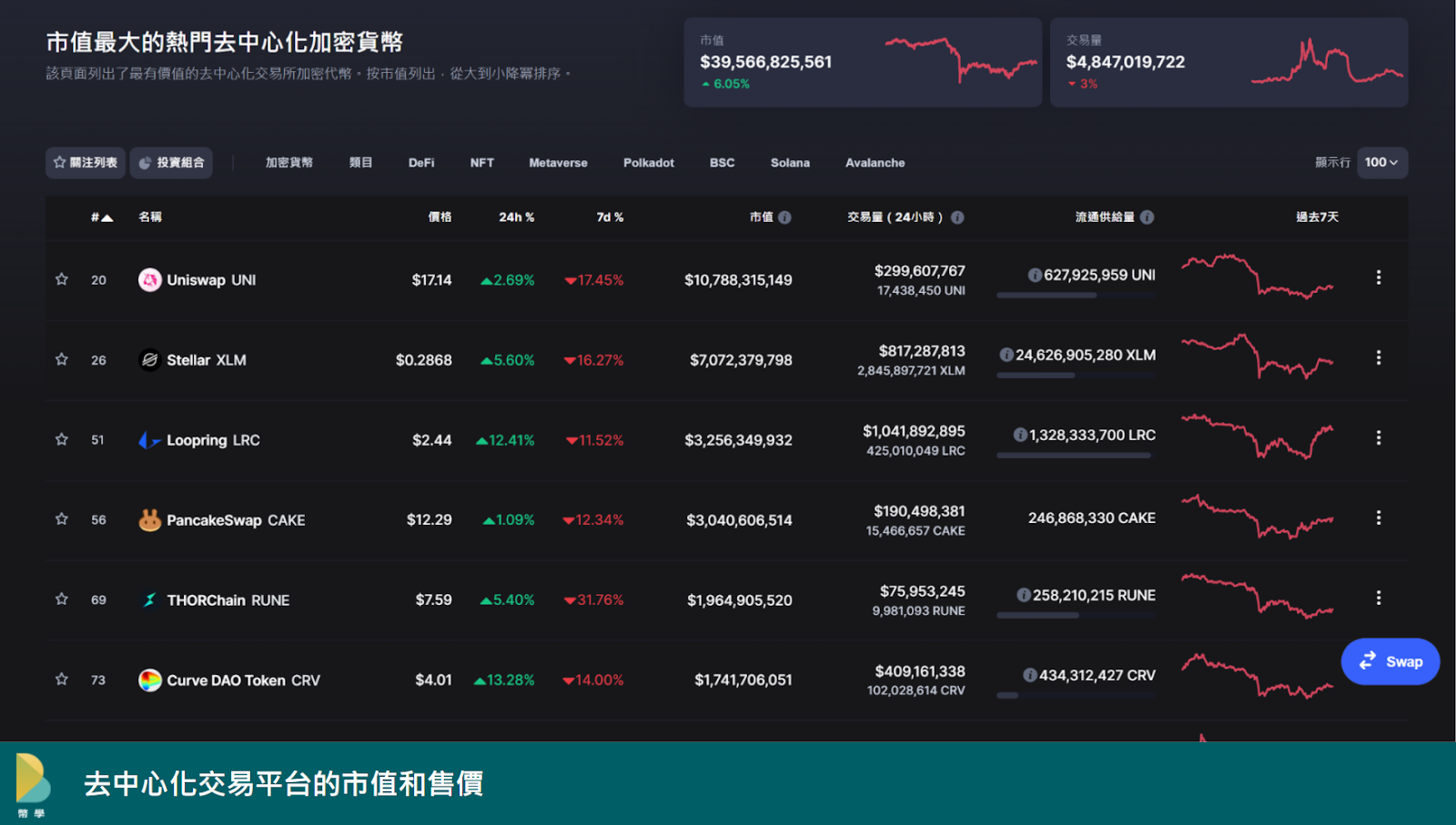Viewport: 1456px width, 825px height.
Task: Open Loopring LRC coin page link
Action: 213,440
